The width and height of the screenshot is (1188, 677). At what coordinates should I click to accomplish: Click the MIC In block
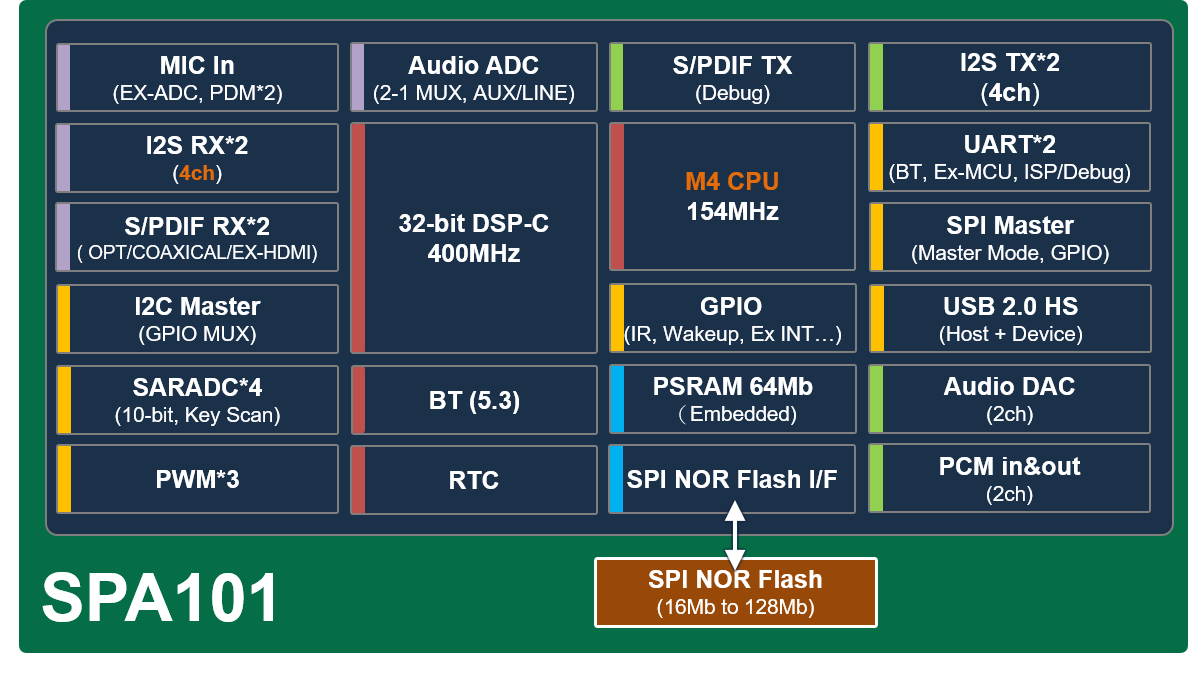[x=197, y=78]
